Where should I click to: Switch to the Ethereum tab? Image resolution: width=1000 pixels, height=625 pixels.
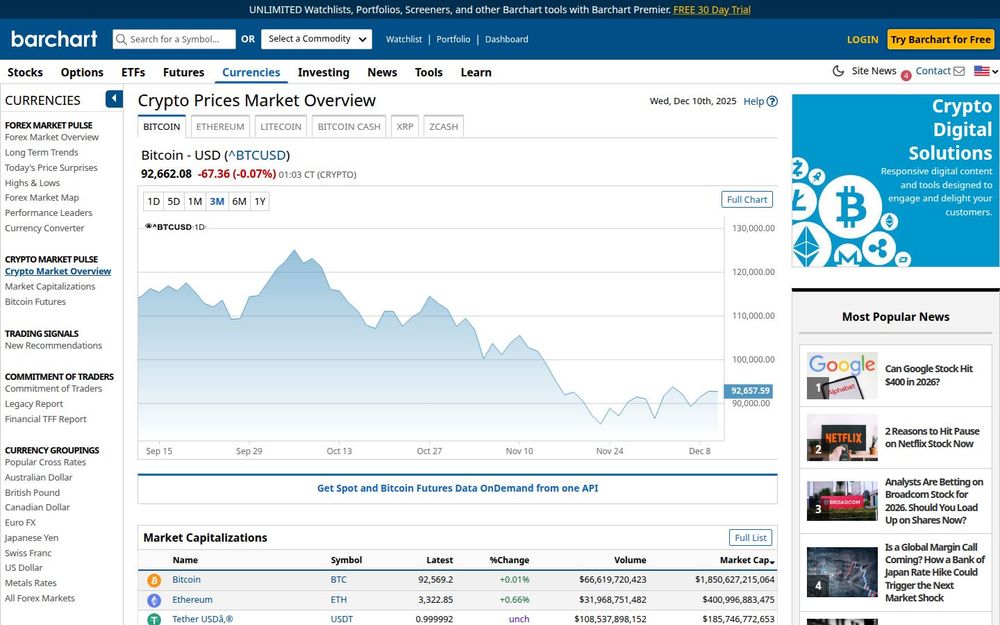tap(220, 126)
